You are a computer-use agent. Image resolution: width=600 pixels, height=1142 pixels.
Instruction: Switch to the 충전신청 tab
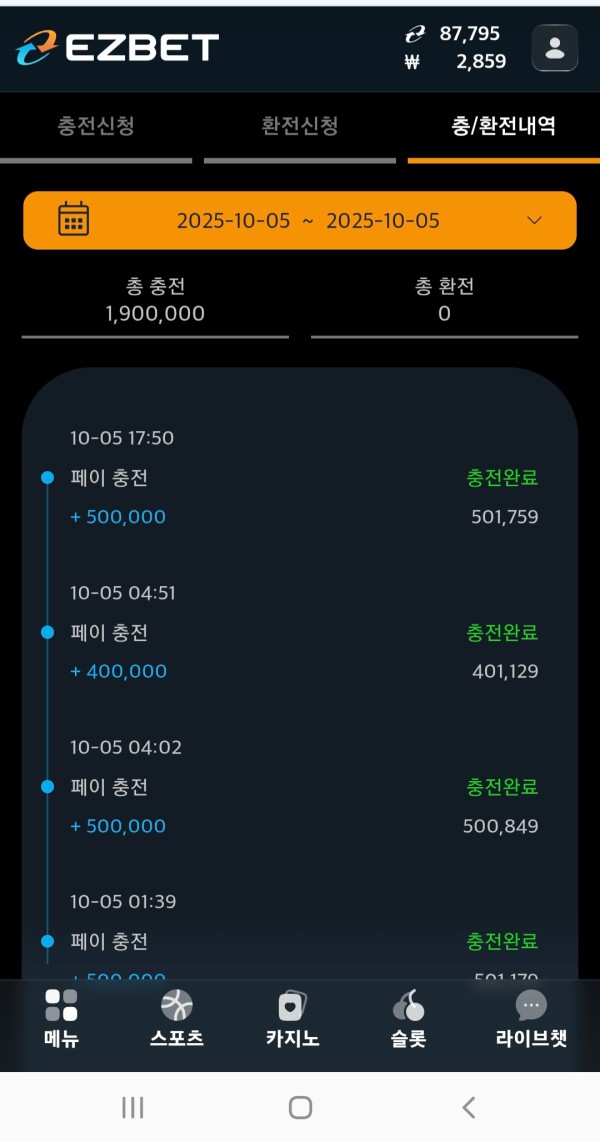96,126
